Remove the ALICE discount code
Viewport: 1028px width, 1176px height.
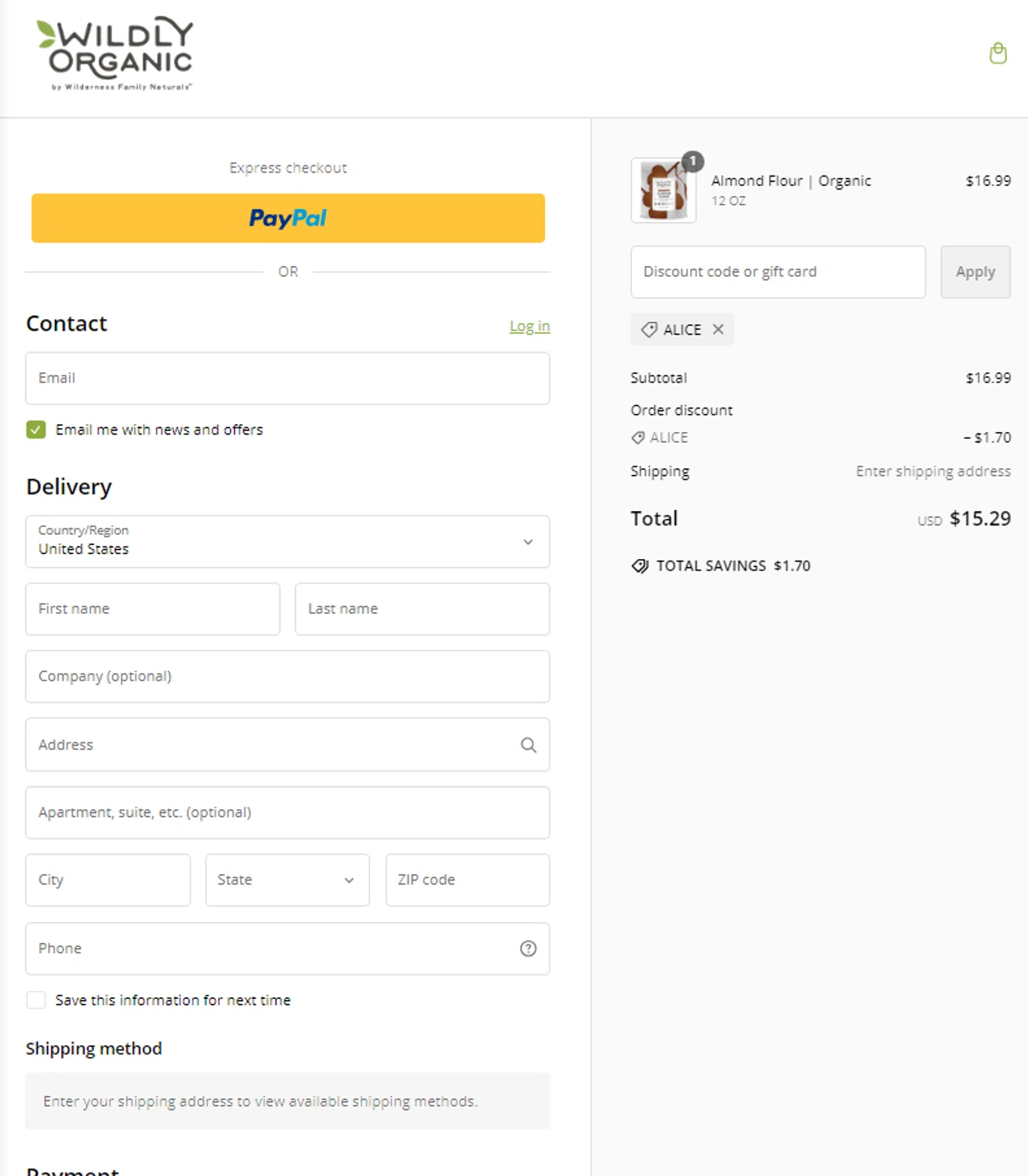point(718,329)
